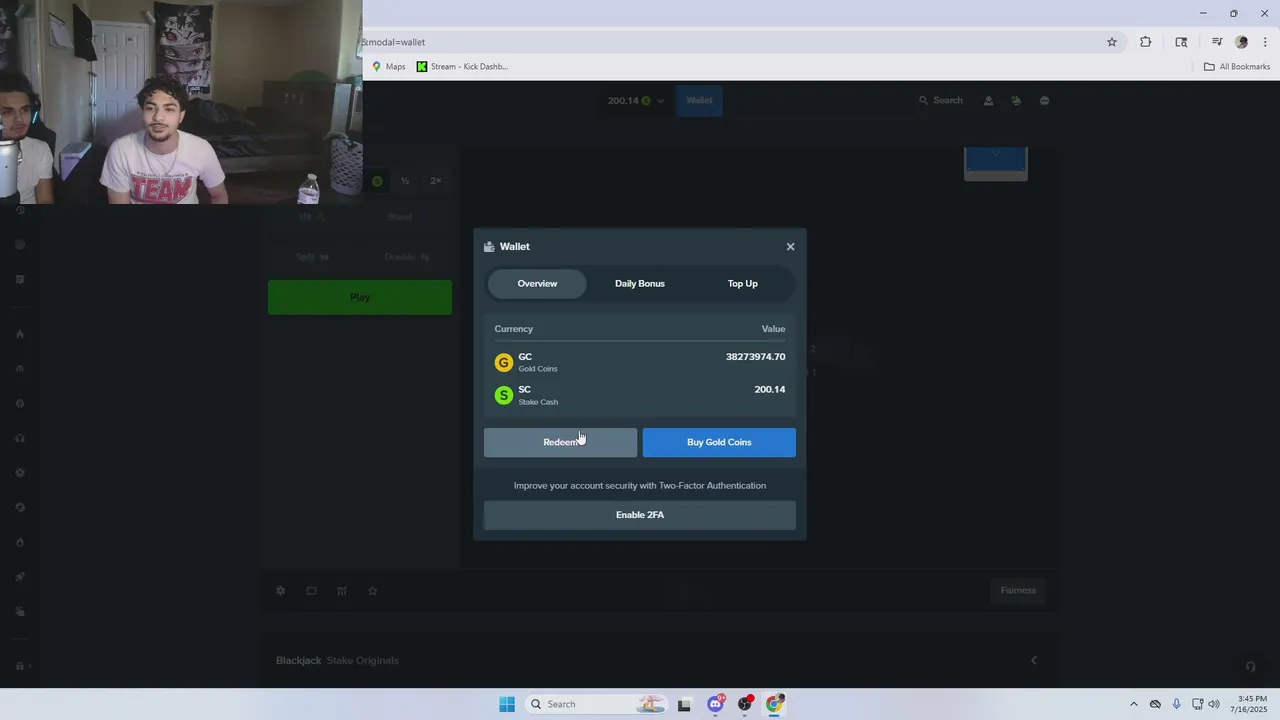Click the Redeem button
This screenshot has height=720, width=1280.
(x=560, y=442)
